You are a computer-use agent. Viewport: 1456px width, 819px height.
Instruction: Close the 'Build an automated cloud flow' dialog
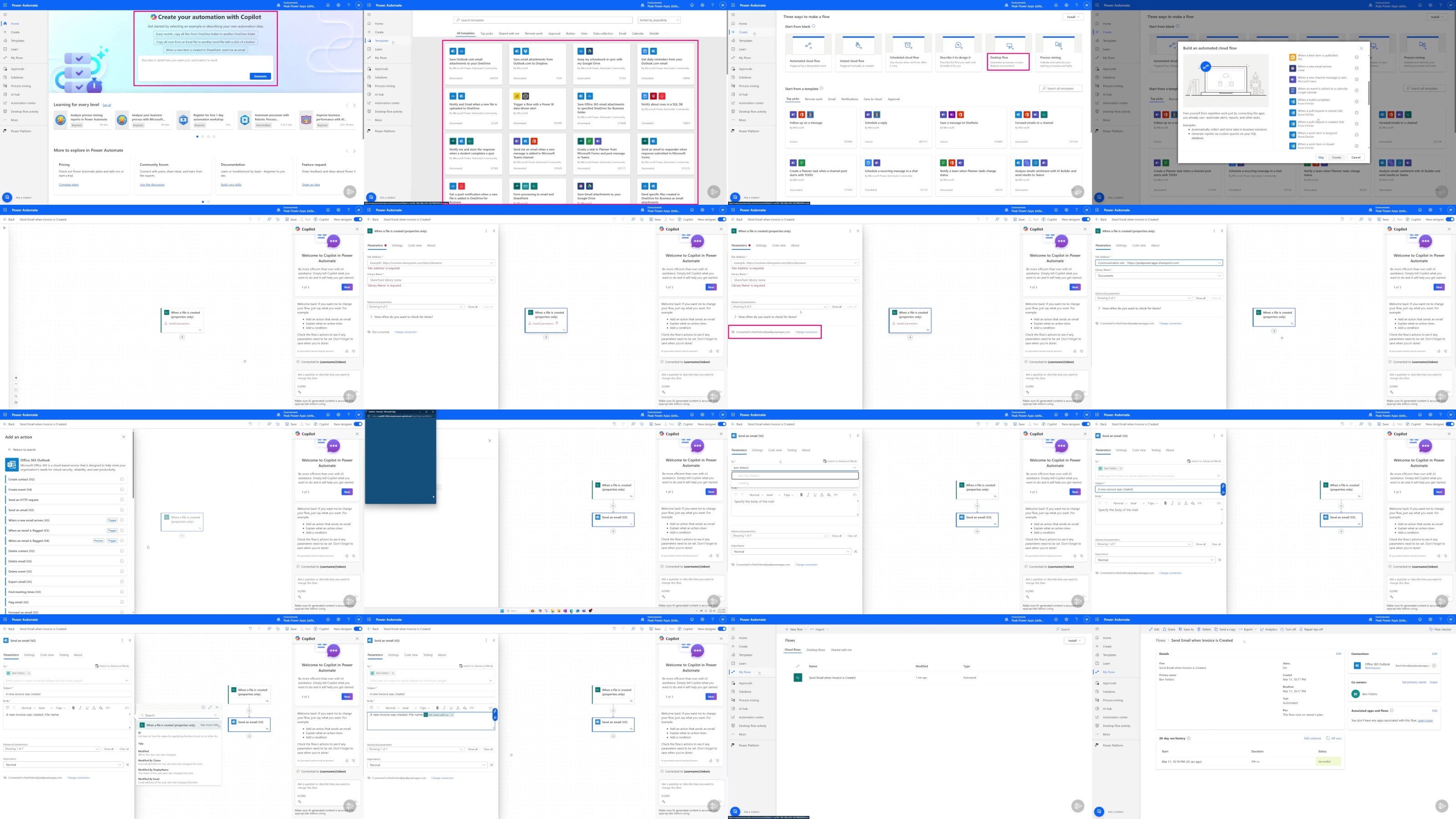click(x=1361, y=48)
